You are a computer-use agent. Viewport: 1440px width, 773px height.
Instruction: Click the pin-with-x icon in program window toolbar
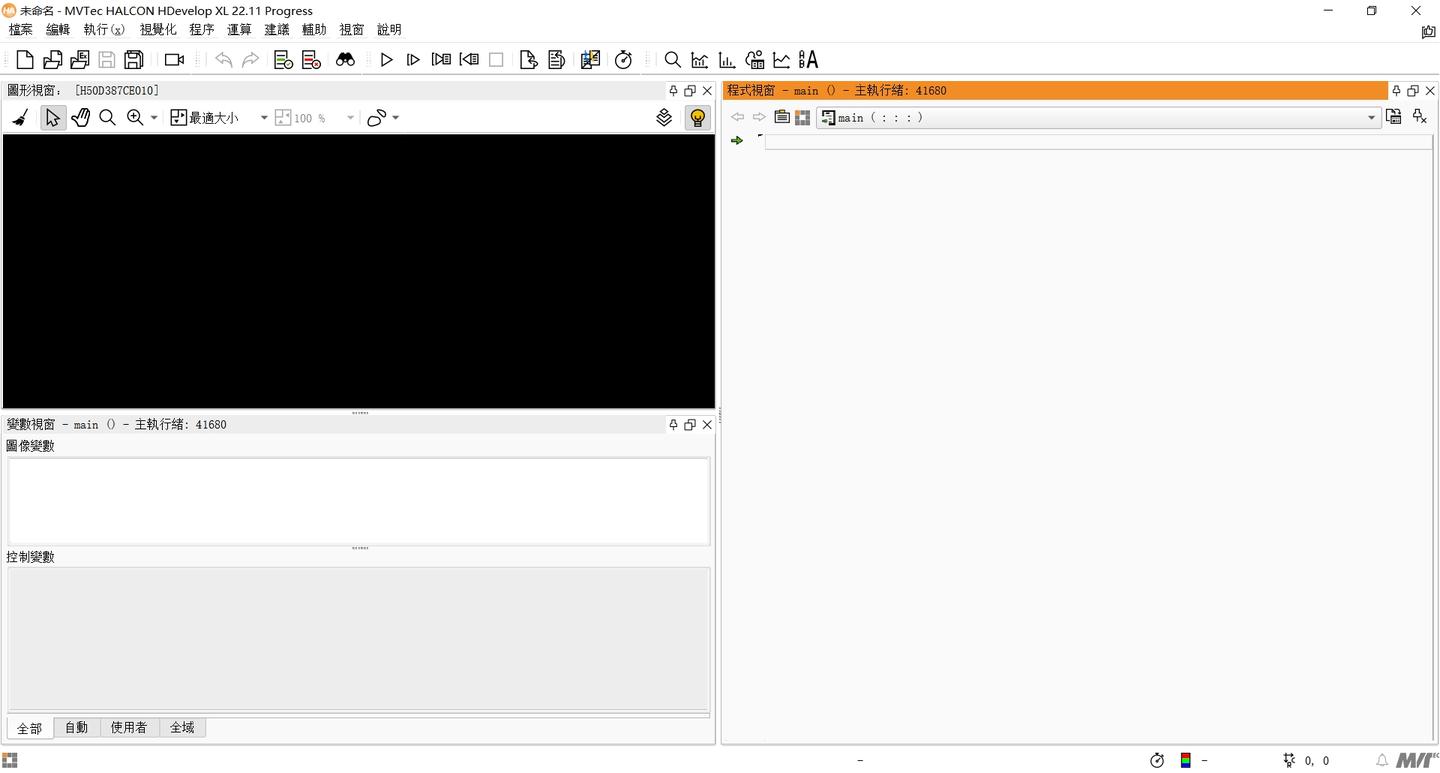1419,118
